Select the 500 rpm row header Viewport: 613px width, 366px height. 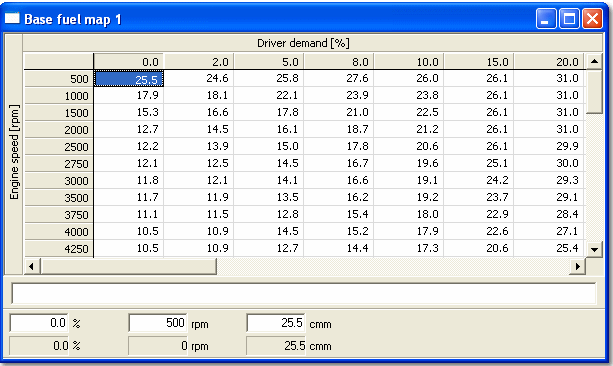(x=59, y=79)
